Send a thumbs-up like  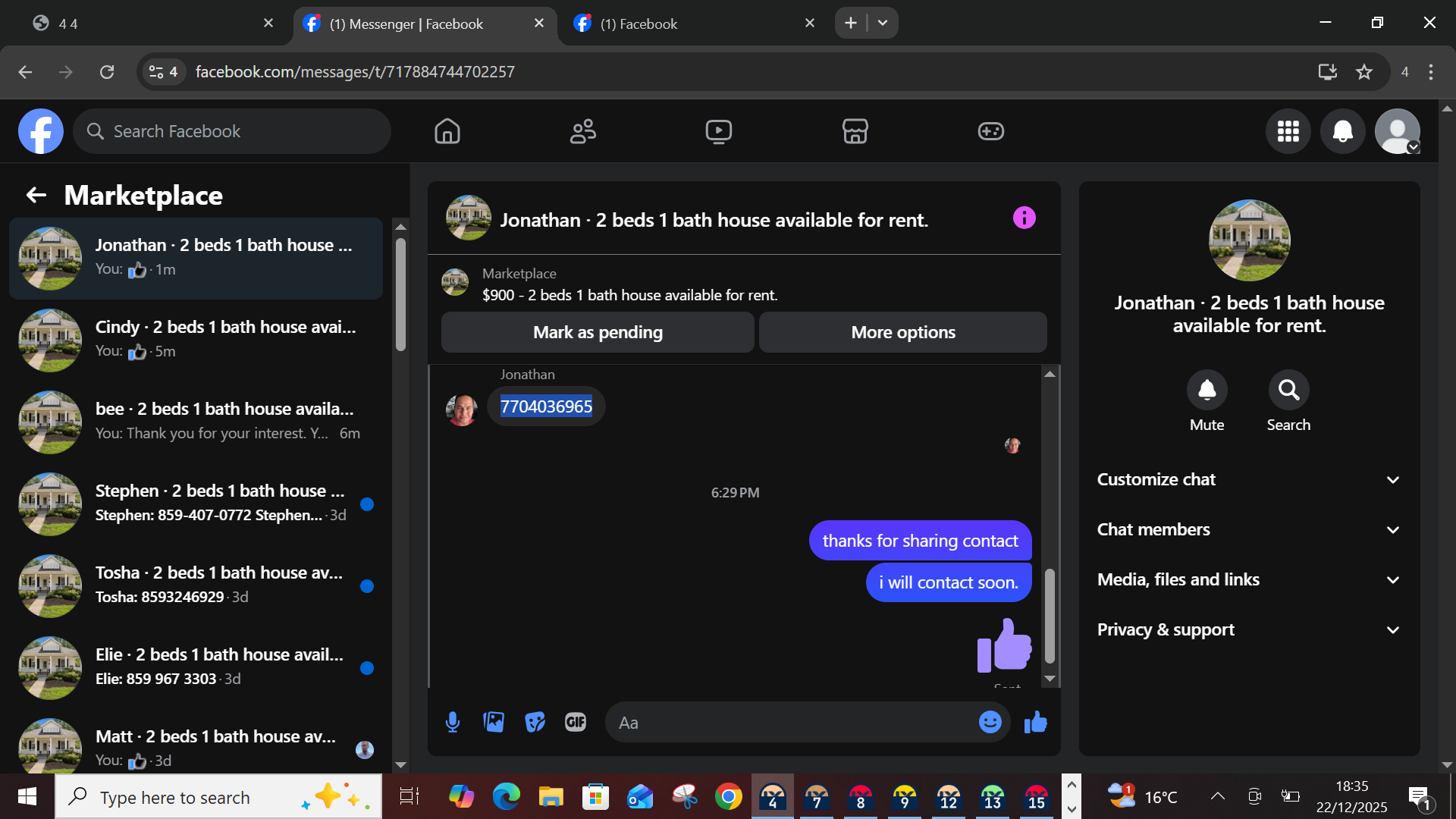[x=1035, y=722]
